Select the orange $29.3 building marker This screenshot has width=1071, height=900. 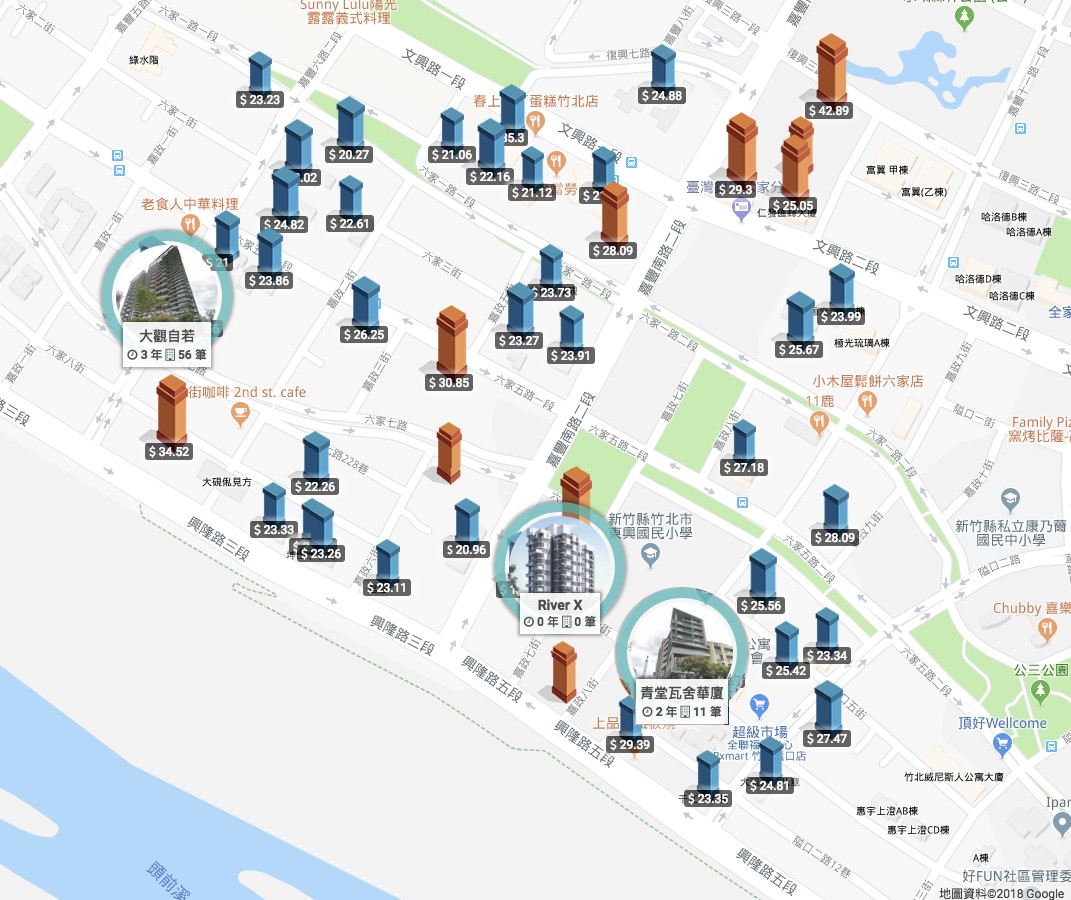[x=739, y=156]
